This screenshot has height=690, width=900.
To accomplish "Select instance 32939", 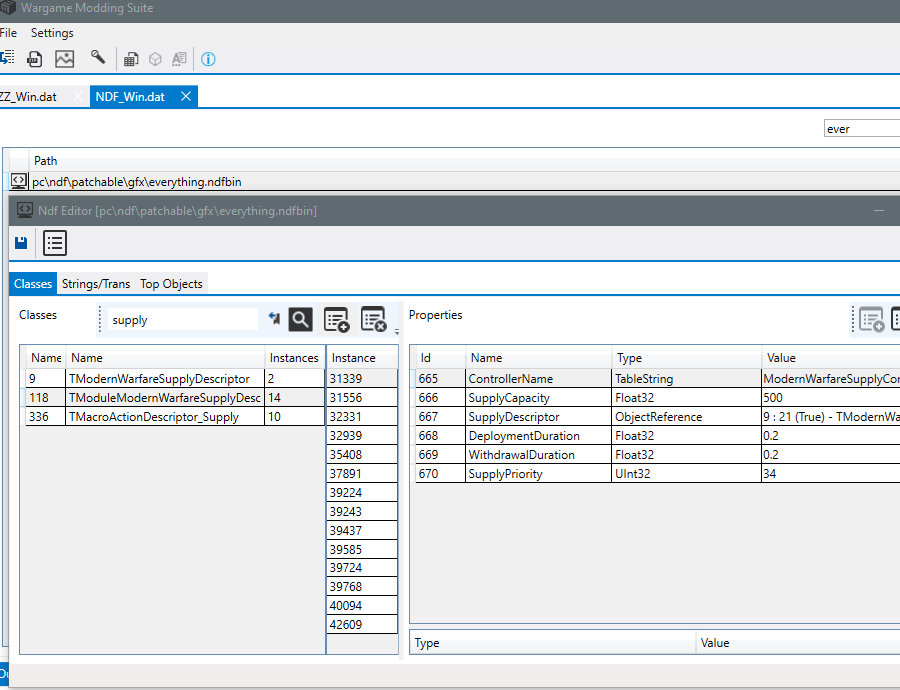I will 362,436.
